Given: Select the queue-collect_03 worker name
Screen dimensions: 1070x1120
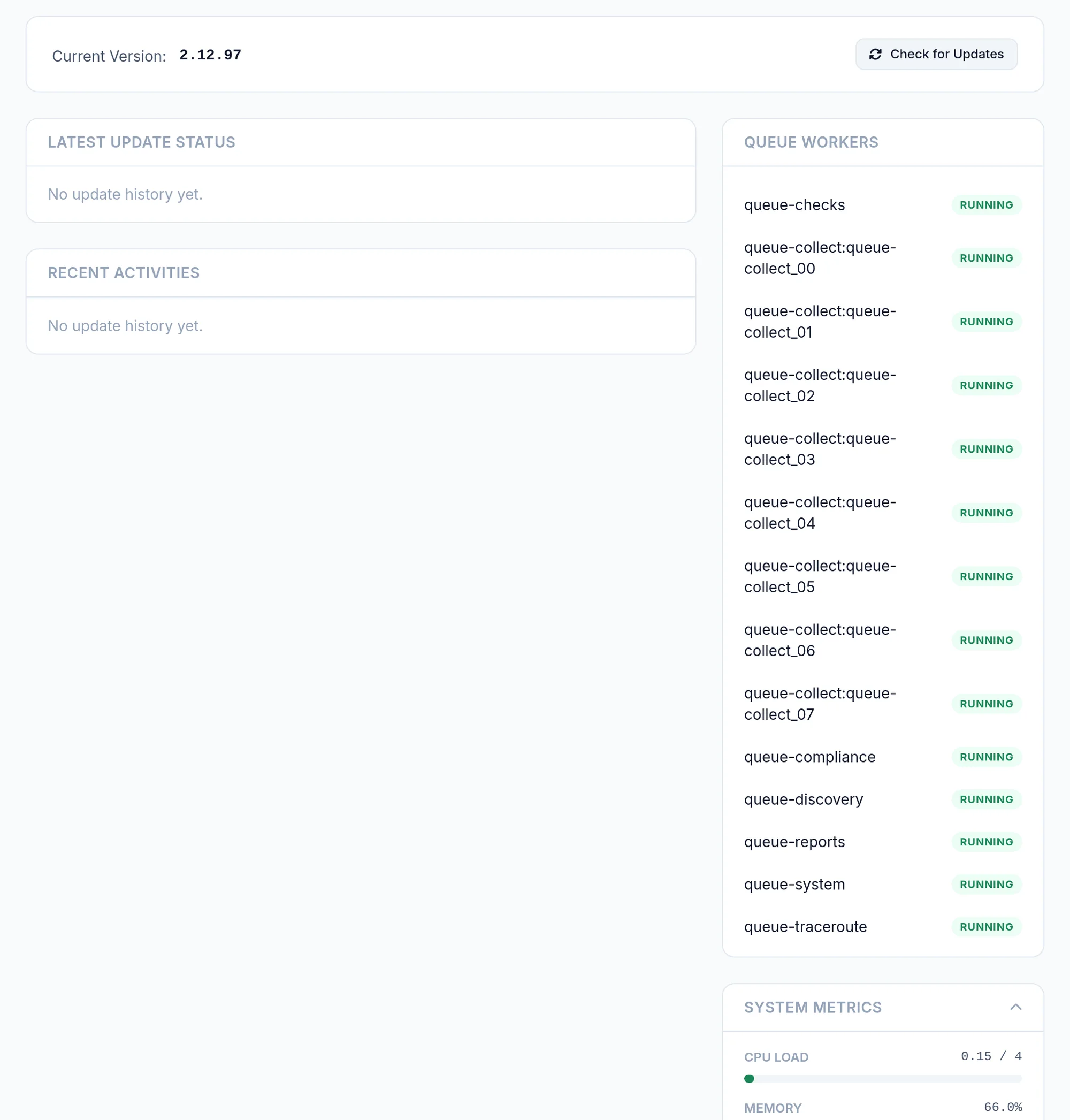Looking at the screenshot, I should click(820, 449).
